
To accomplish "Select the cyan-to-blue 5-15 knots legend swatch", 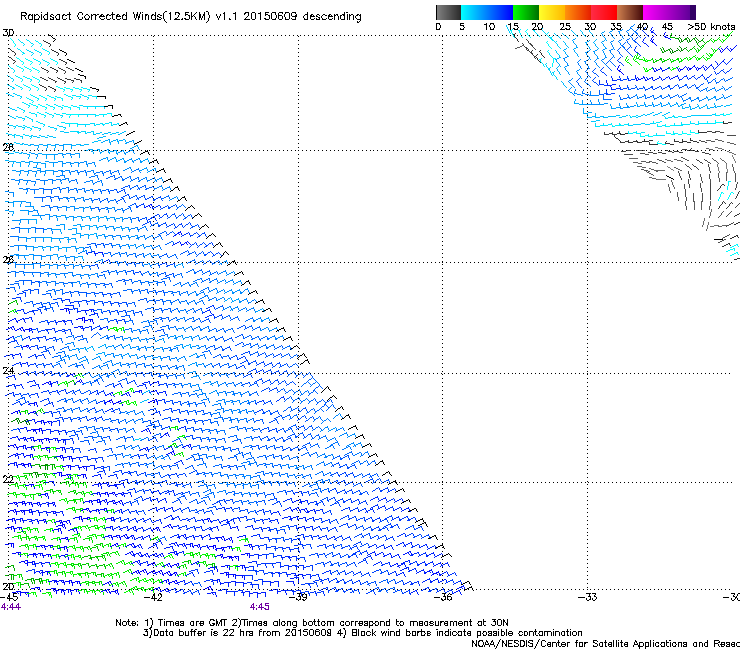I will [487, 12].
